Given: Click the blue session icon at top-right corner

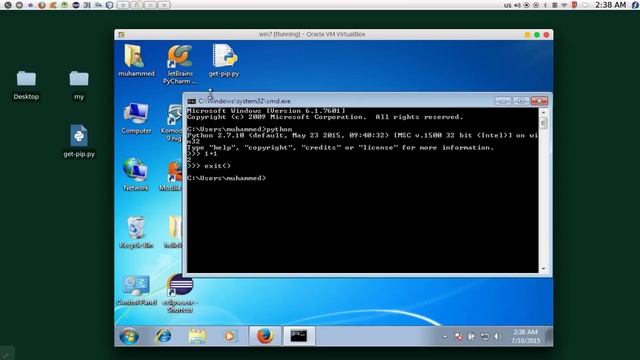Looking at the screenshot, I should pyautogui.click(x=635, y=5).
